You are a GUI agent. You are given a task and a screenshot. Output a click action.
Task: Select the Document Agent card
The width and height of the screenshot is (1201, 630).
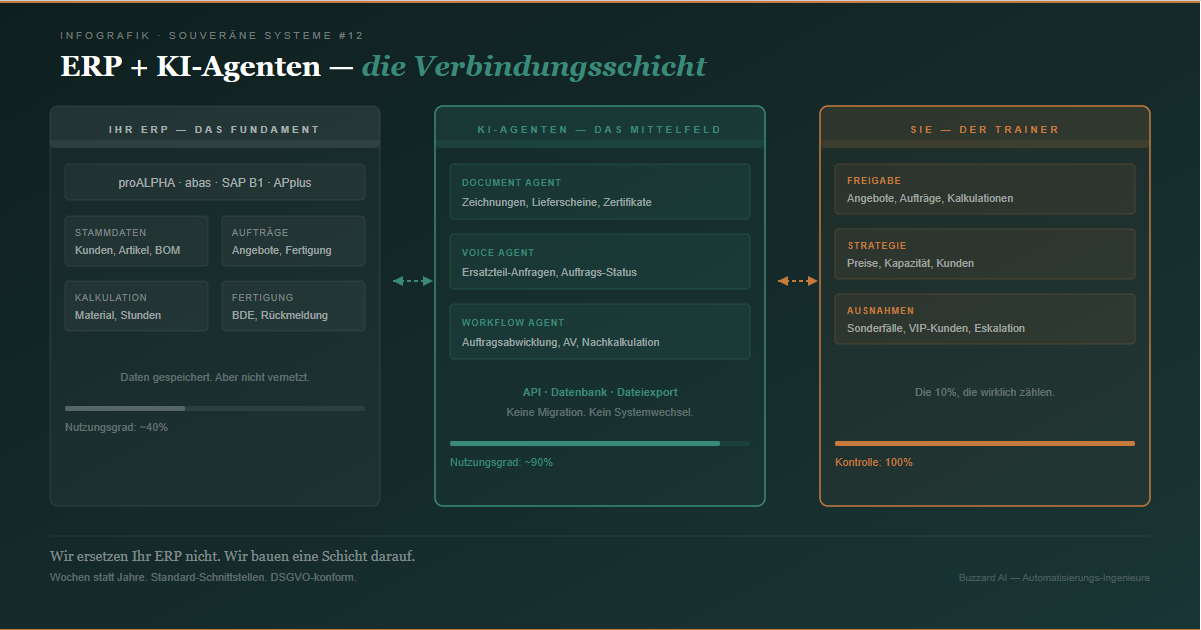click(599, 191)
